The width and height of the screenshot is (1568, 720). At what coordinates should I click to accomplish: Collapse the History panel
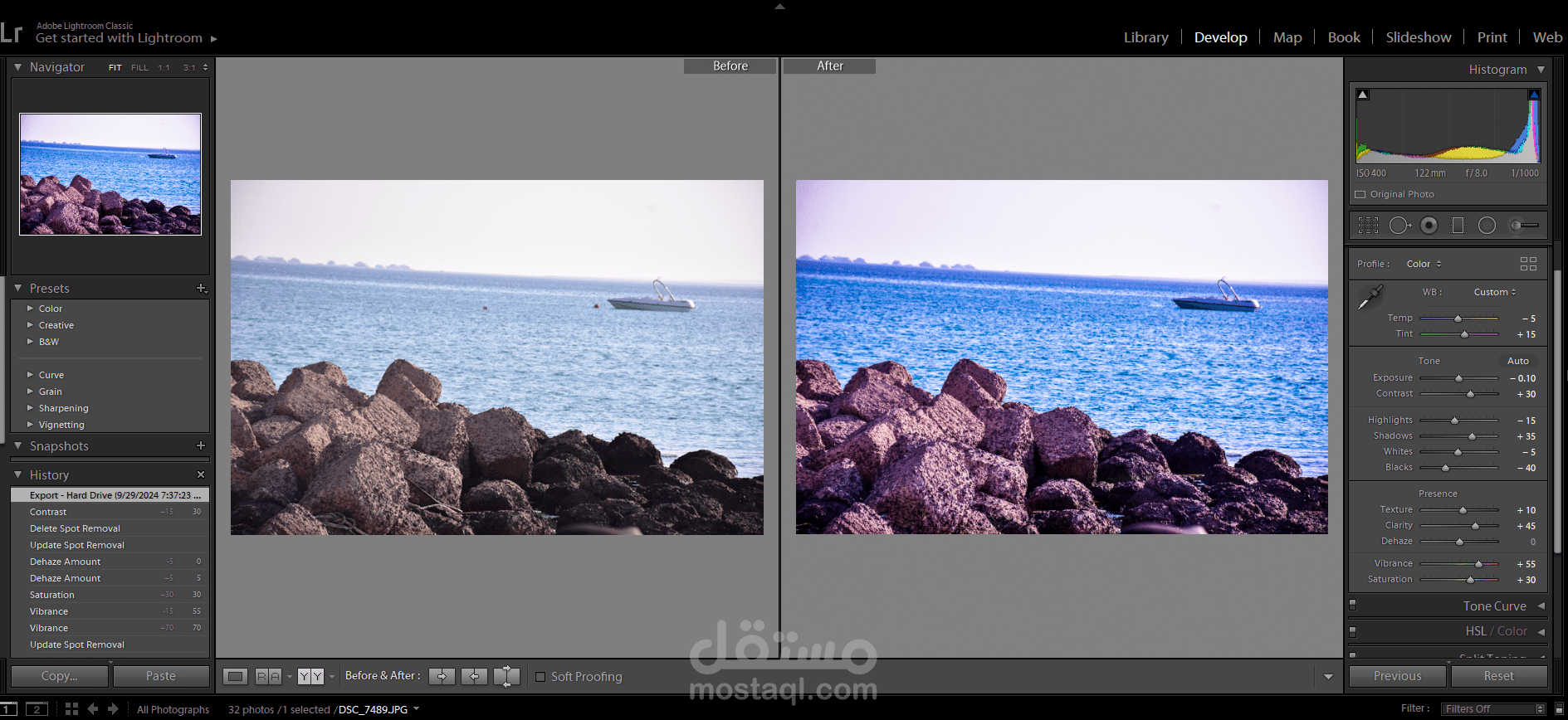tap(17, 474)
